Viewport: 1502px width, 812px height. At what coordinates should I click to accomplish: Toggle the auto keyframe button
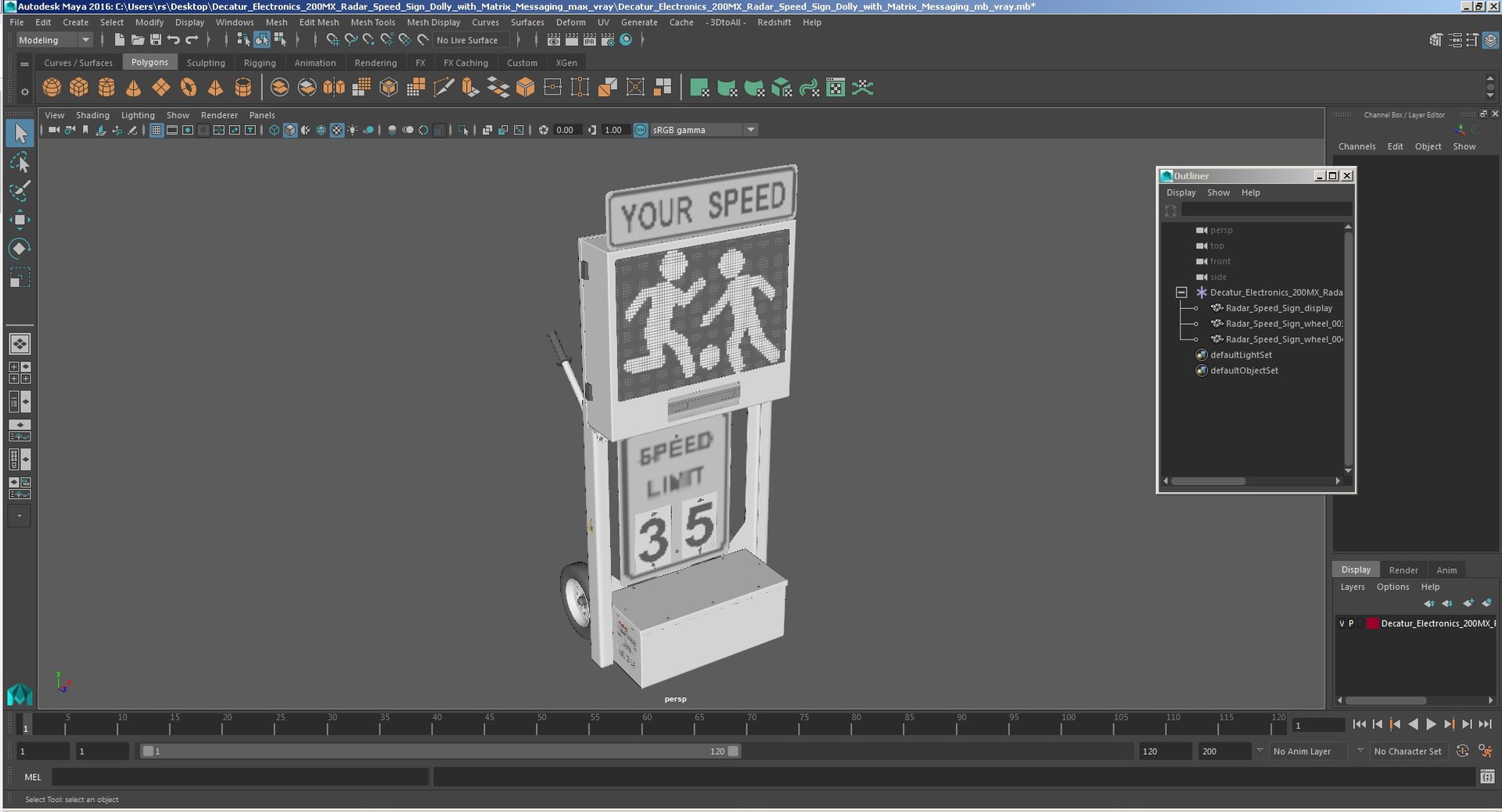tap(1462, 751)
